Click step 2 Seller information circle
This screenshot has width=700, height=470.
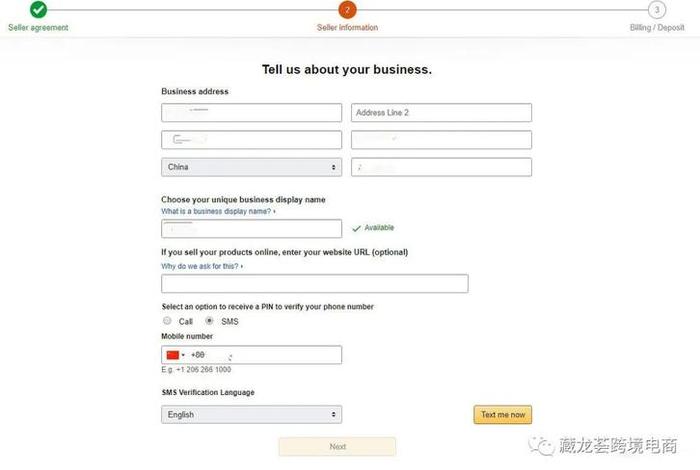tap(347, 10)
